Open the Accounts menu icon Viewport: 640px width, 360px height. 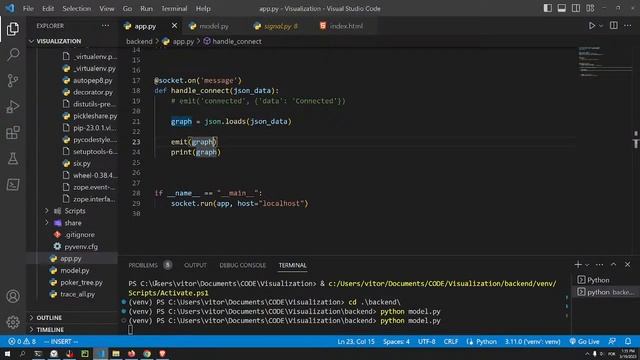(13, 296)
